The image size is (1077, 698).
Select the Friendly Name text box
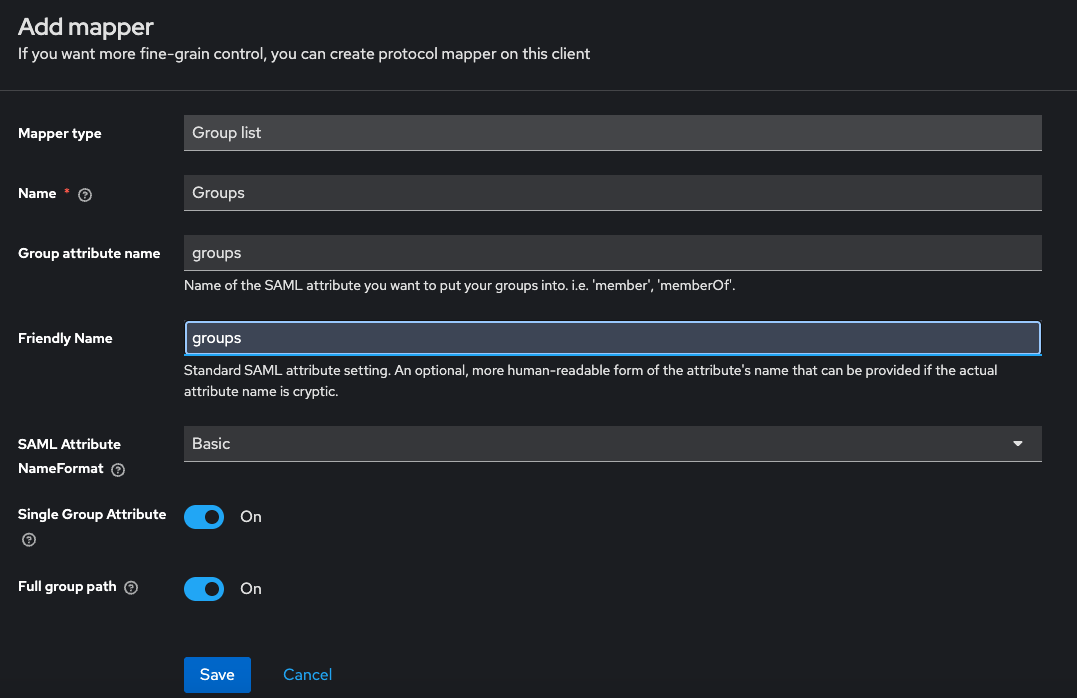pos(612,338)
